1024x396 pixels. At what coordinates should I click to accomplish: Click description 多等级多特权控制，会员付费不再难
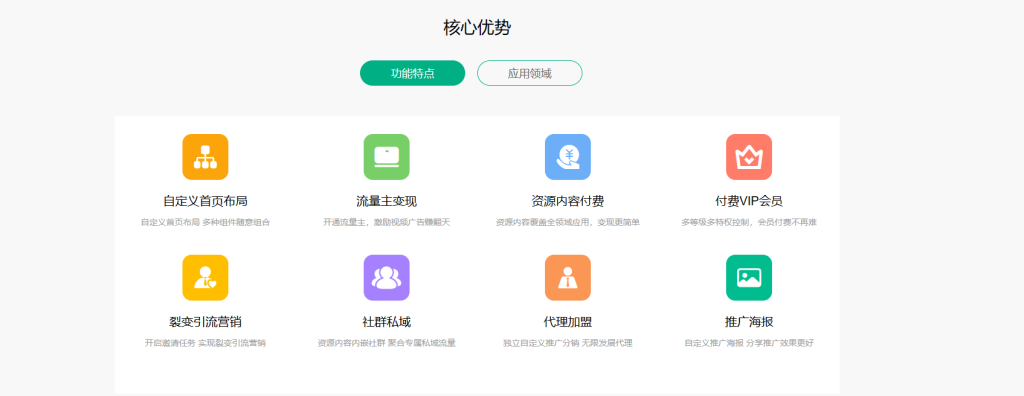[749, 222]
